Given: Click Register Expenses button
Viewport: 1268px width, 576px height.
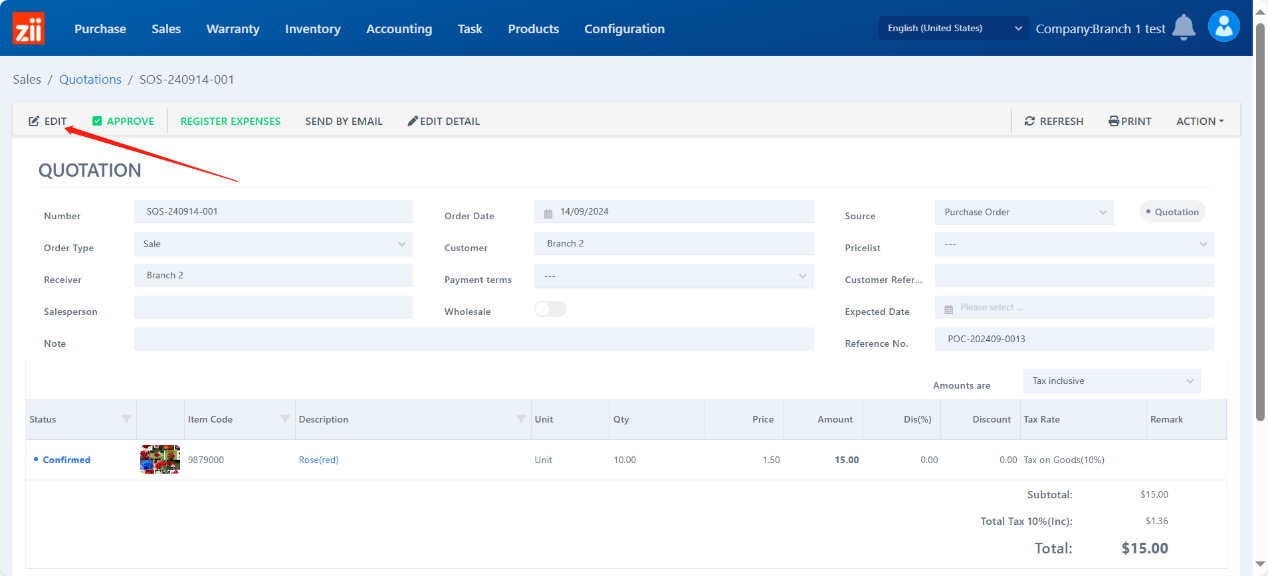Looking at the screenshot, I should tap(230, 121).
